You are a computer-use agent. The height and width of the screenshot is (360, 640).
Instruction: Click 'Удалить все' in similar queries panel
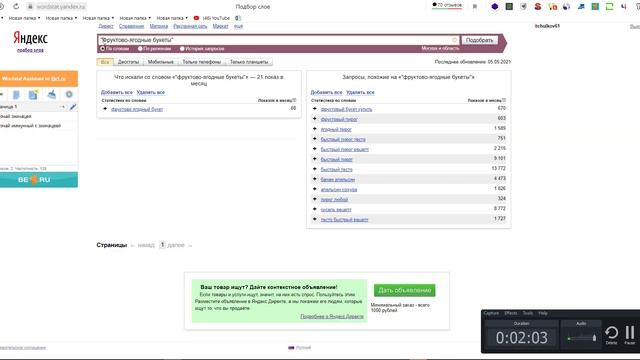(x=360, y=92)
